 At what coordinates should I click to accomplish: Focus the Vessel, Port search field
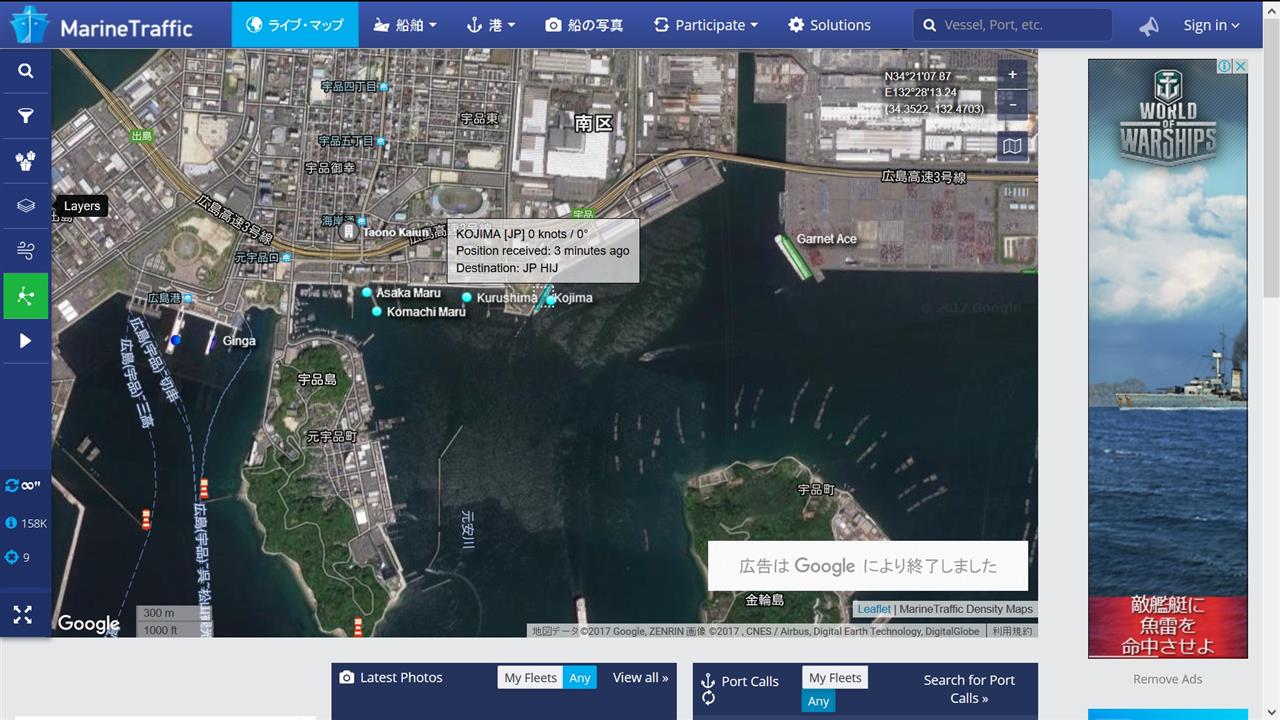point(1012,25)
